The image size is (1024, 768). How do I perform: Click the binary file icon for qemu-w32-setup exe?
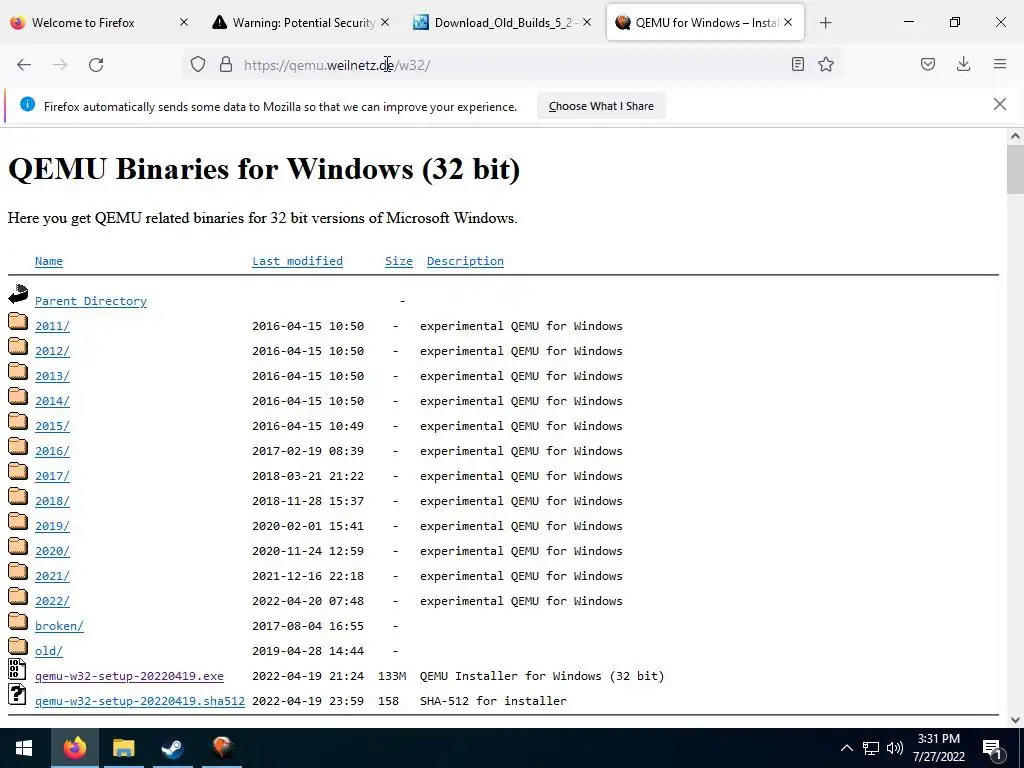tap(18, 669)
